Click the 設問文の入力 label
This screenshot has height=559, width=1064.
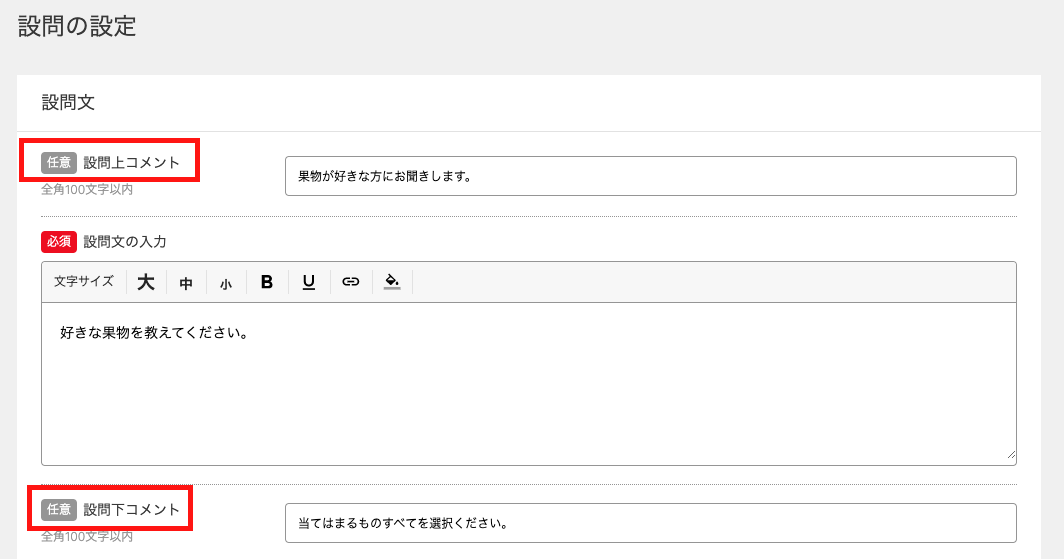click(x=125, y=242)
